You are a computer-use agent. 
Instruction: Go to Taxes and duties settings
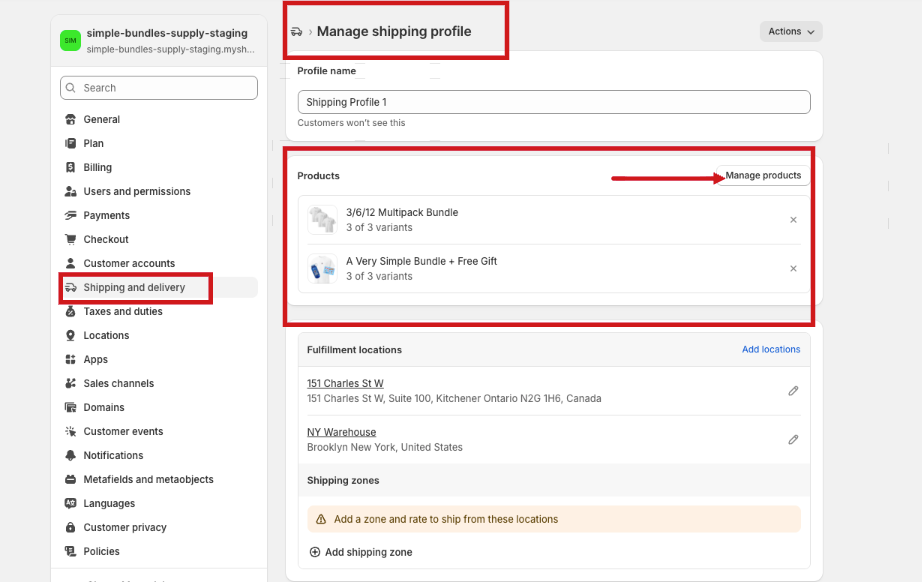coord(123,312)
